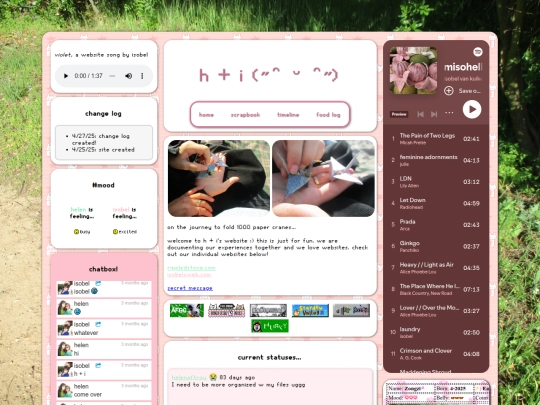Screen dimensions: 540x405
Task: Click the Spotify logo in the player
Action: click(478, 52)
